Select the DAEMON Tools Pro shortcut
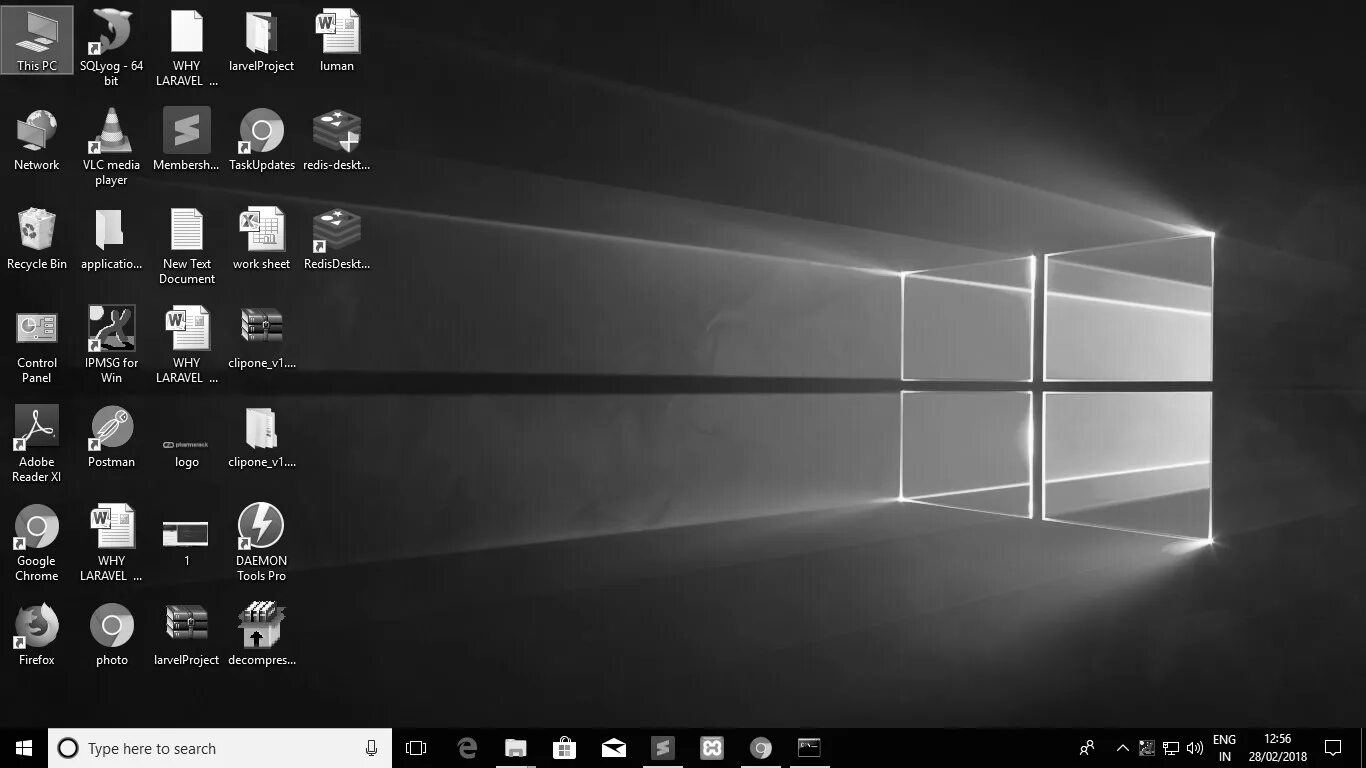The height and width of the screenshot is (768, 1366). tap(261, 542)
